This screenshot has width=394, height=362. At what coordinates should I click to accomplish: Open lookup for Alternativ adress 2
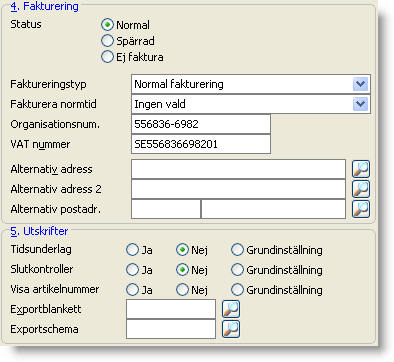coord(361,189)
